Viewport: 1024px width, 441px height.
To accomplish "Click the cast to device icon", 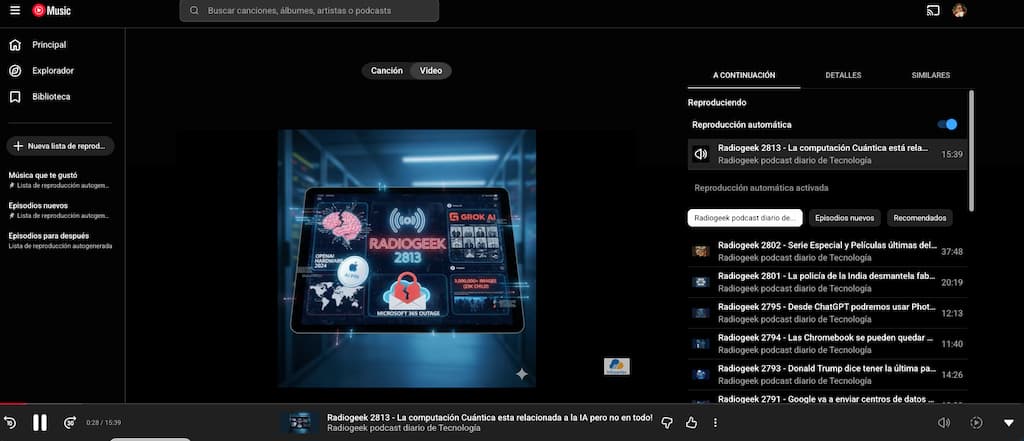I will tap(933, 11).
